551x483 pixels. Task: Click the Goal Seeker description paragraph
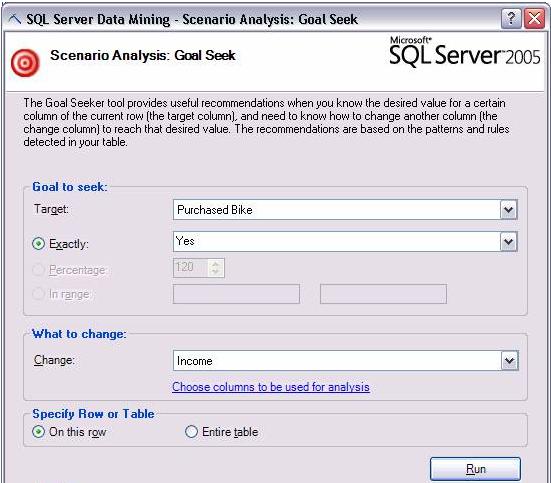266,122
